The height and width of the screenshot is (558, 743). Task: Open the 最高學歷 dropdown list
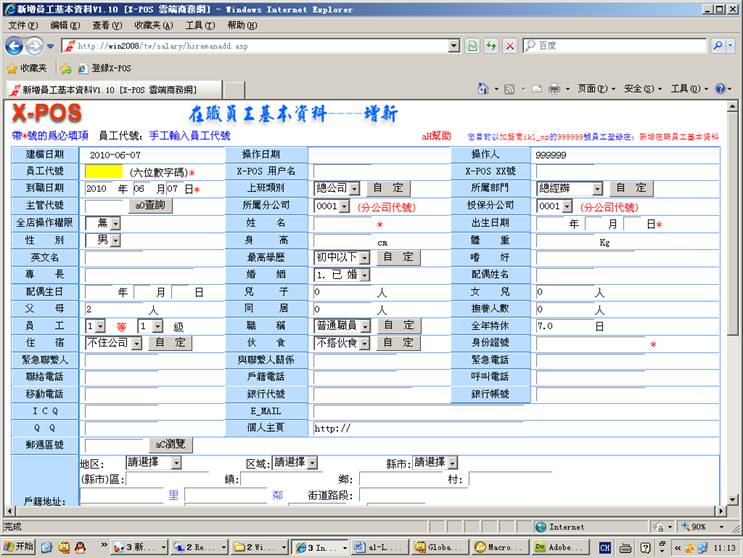click(364, 257)
